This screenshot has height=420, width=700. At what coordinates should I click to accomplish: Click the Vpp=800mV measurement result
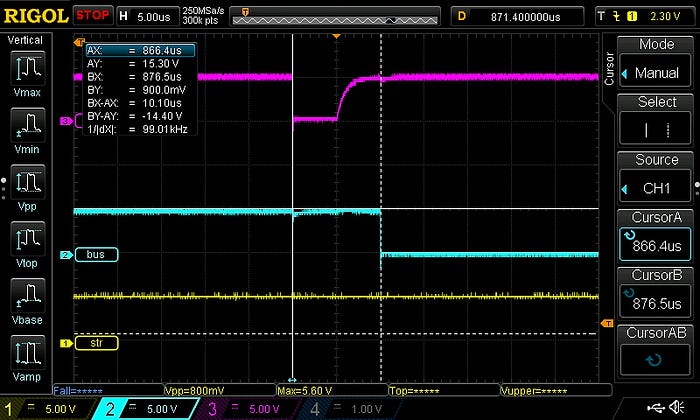(194, 391)
